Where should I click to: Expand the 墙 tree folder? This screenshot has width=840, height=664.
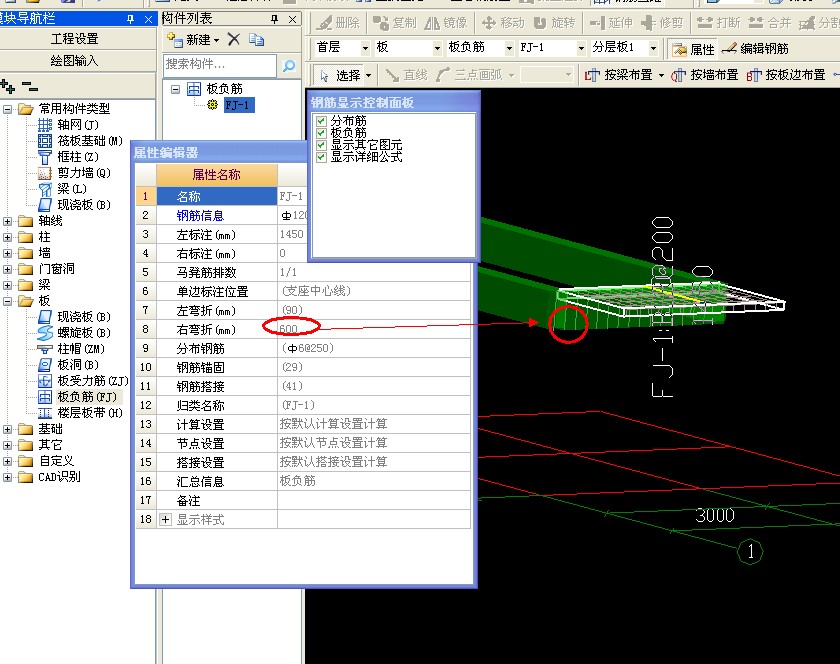[8, 253]
